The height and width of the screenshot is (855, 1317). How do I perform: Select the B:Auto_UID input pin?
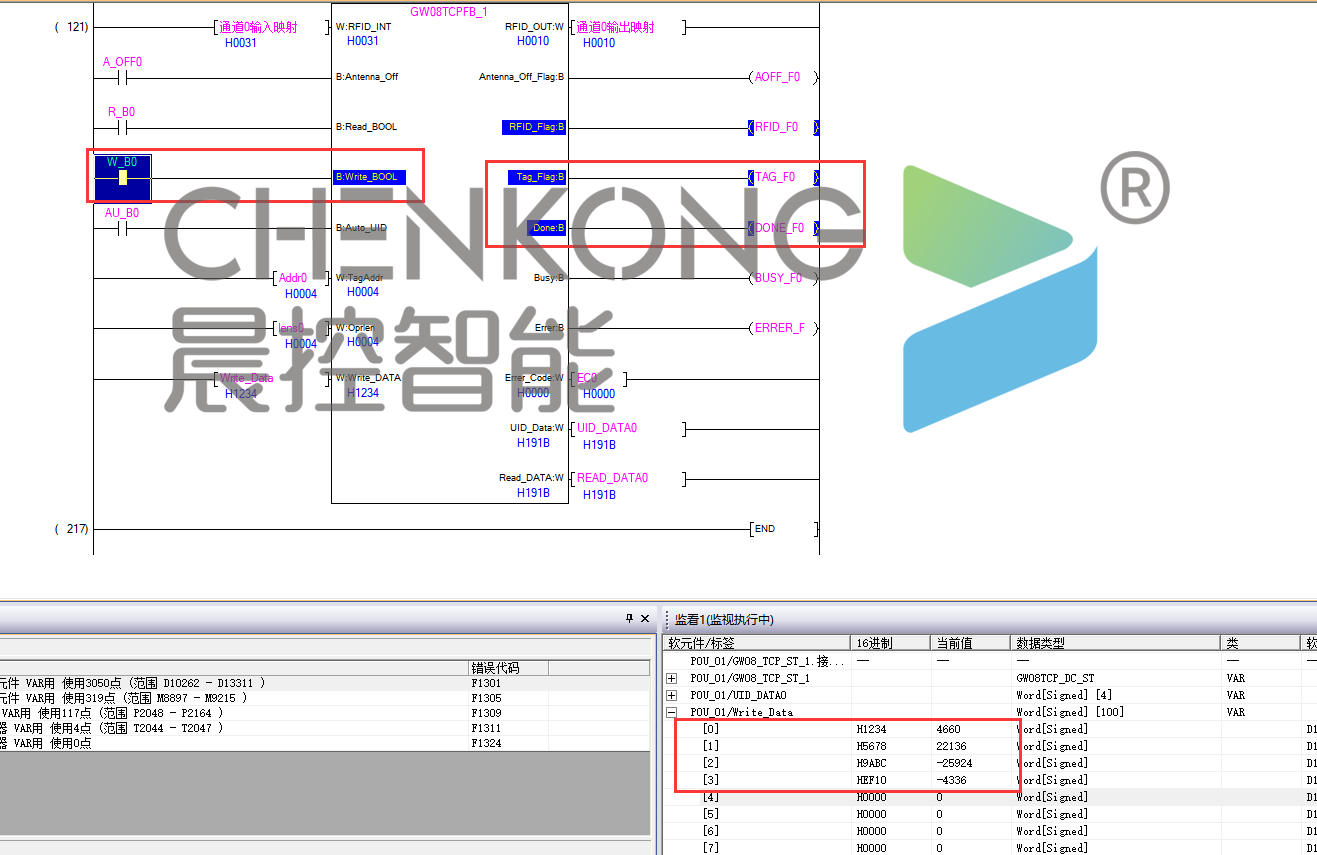click(361, 228)
